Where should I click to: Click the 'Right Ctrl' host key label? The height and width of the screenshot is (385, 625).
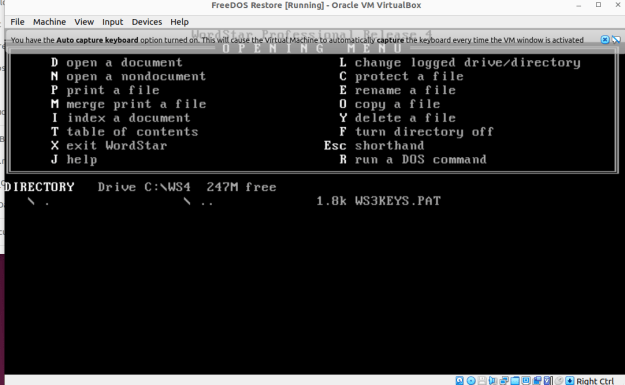point(595,381)
